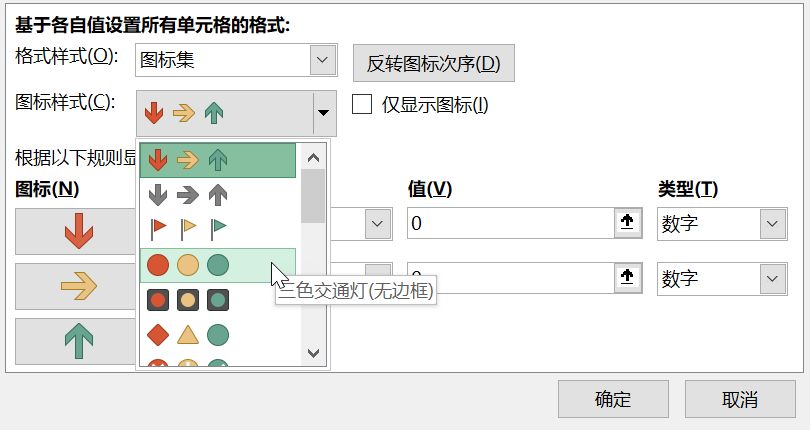
Task: Click the green up arrow icon button
Action: (x=79, y=341)
